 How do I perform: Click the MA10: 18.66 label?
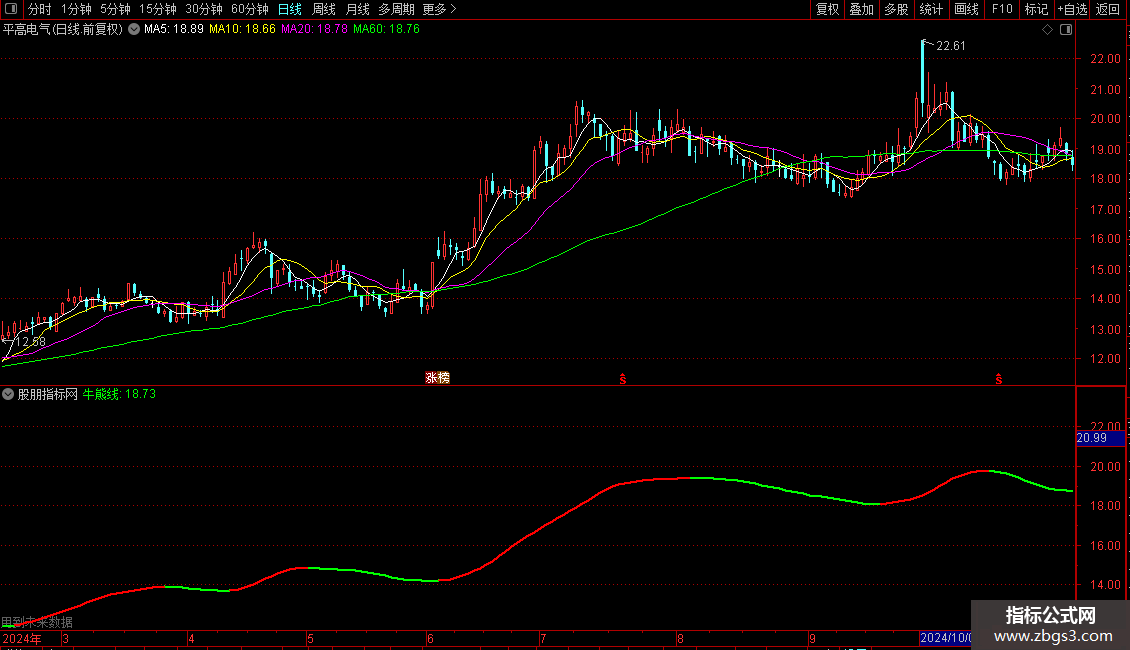click(242, 30)
